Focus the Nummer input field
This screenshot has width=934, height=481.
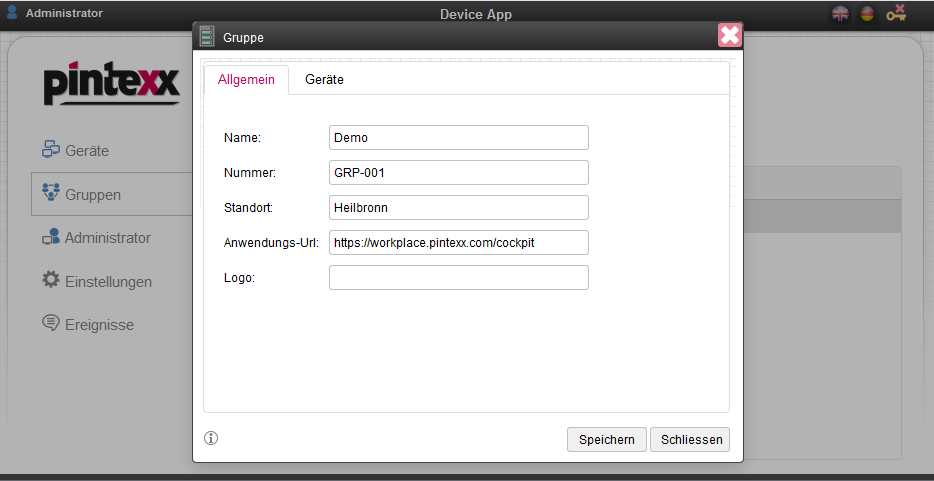click(x=458, y=172)
